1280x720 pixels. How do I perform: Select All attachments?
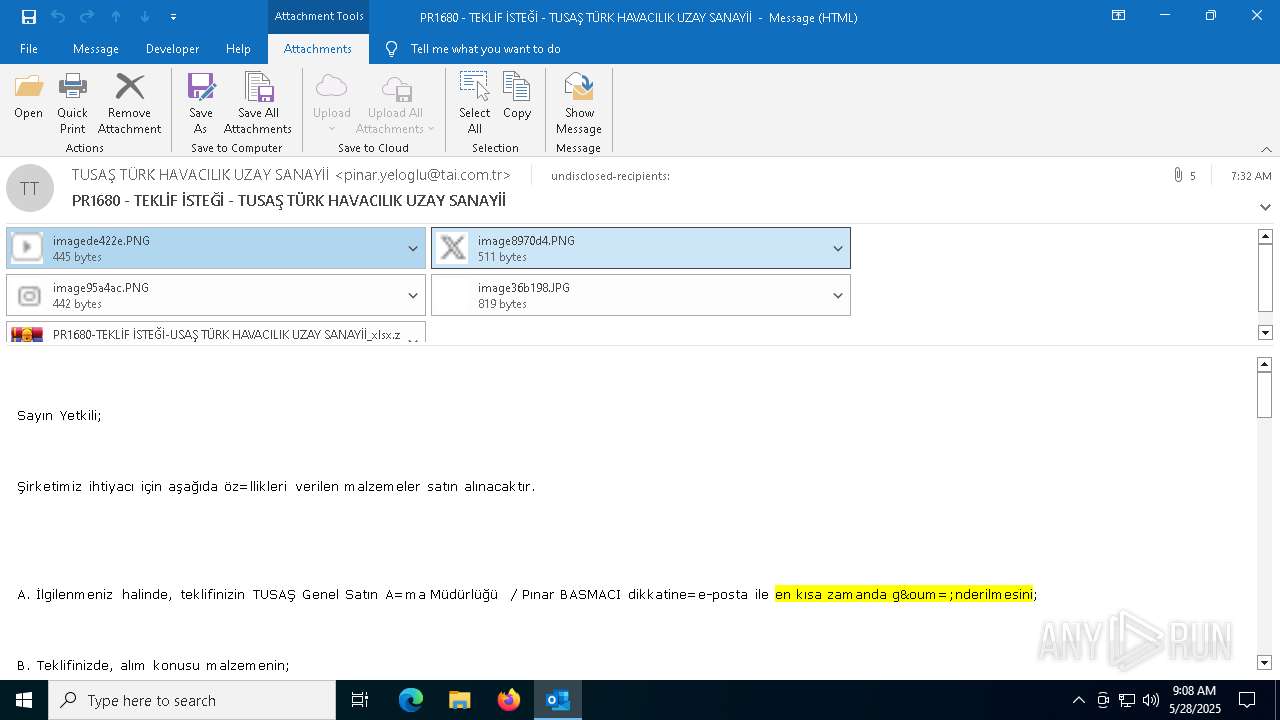click(x=474, y=103)
